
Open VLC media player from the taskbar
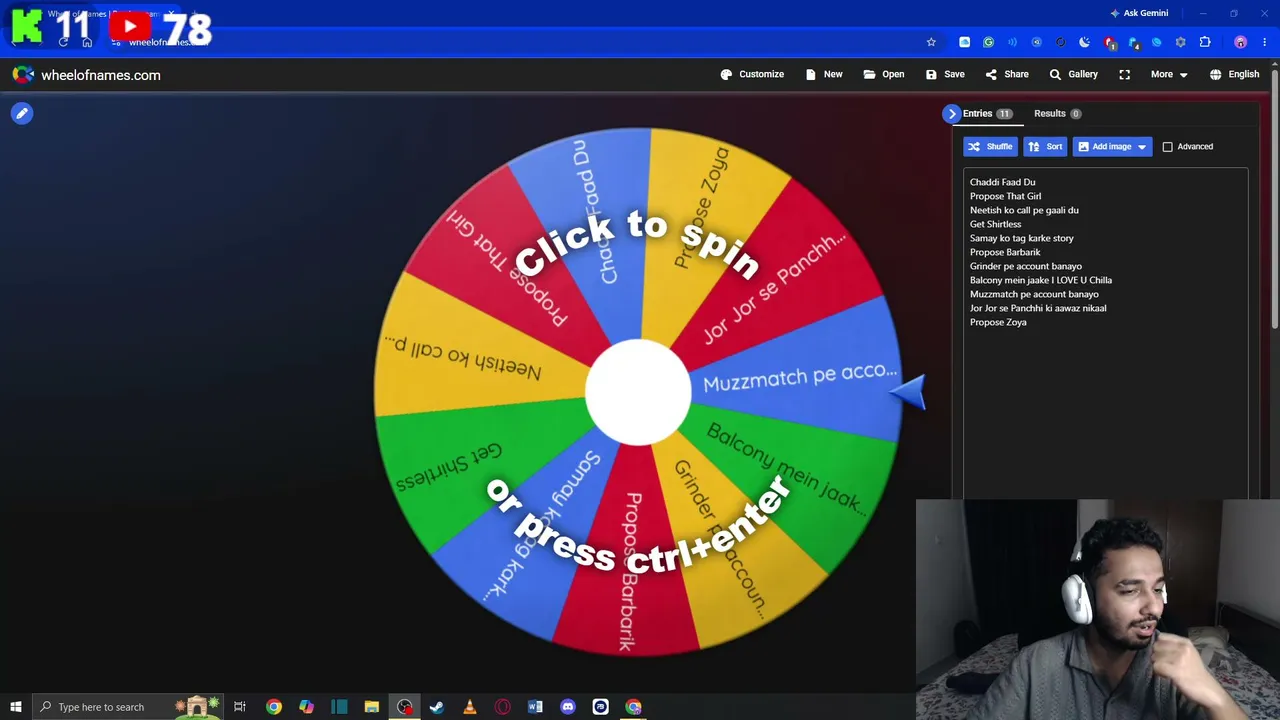(470, 707)
